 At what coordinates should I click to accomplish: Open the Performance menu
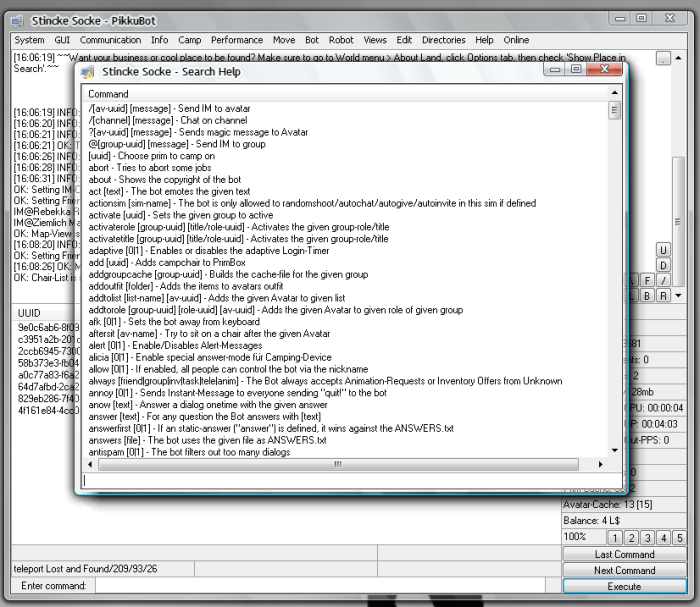point(238,40)
